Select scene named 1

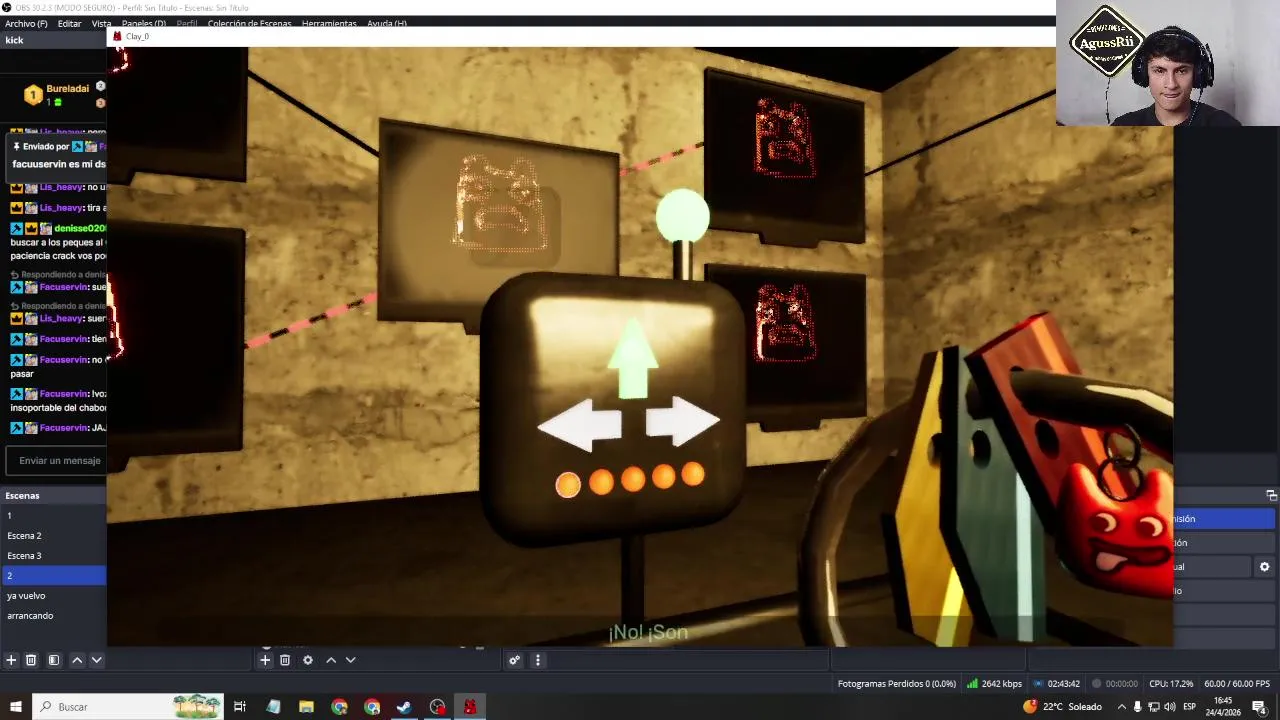pyautogui.click(x=53, y=516)
